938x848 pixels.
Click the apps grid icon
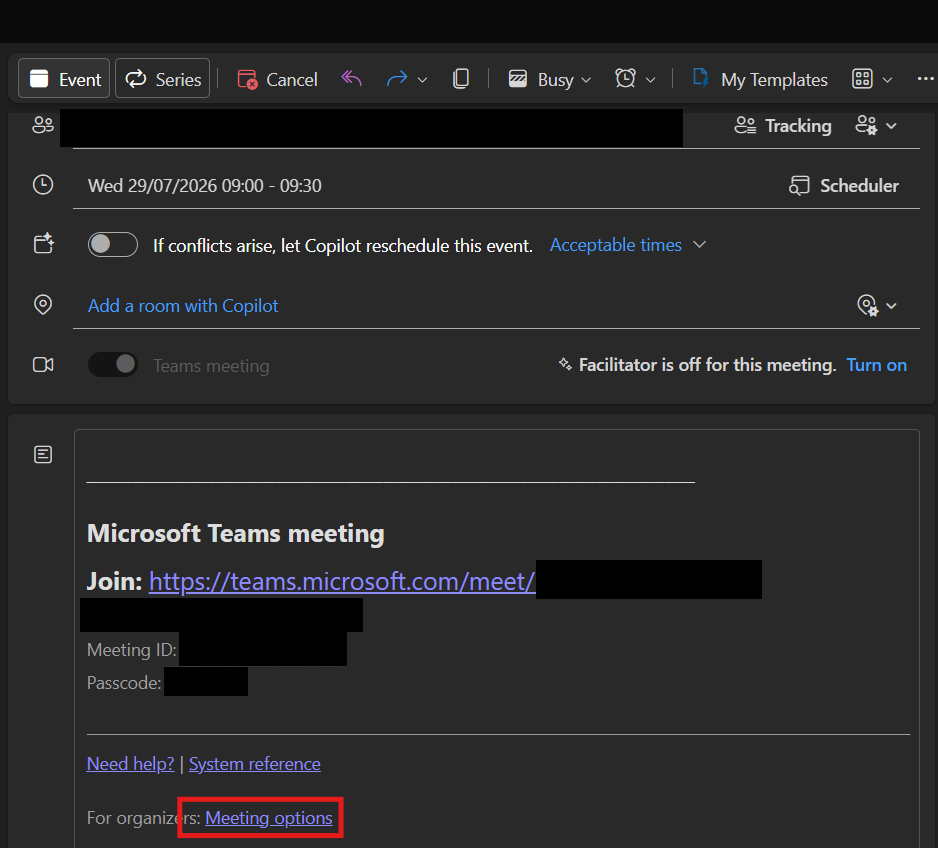(862, 79)
